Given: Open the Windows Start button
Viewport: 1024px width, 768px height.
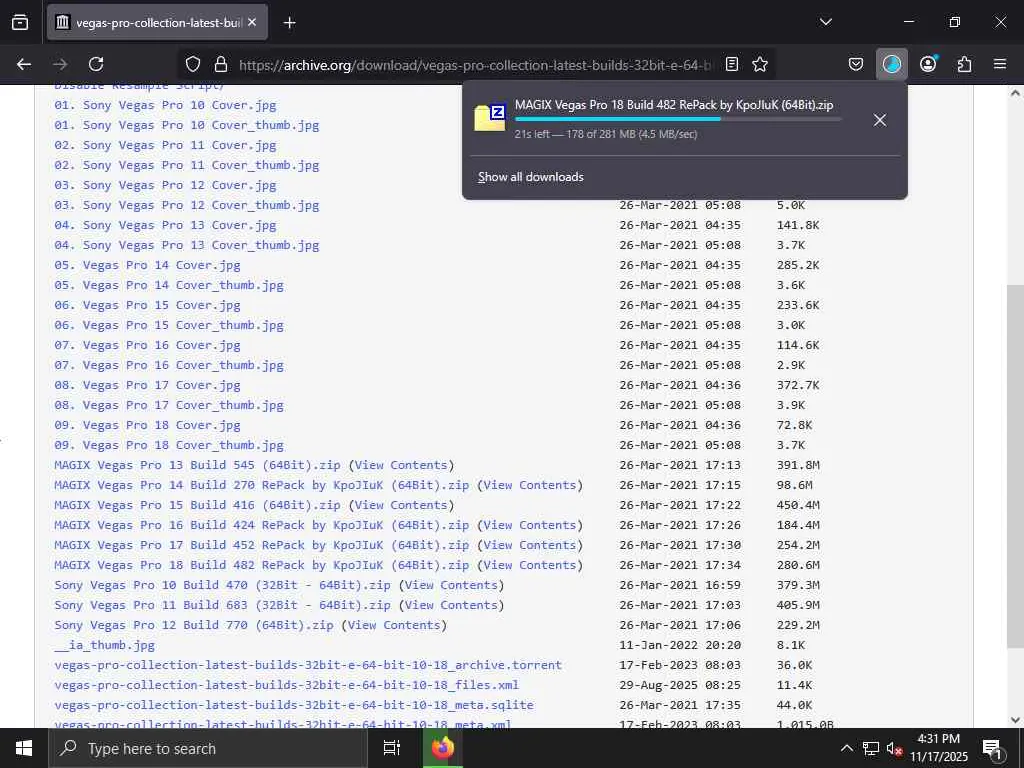Looking at the screenshot, I should click(24, 748).
